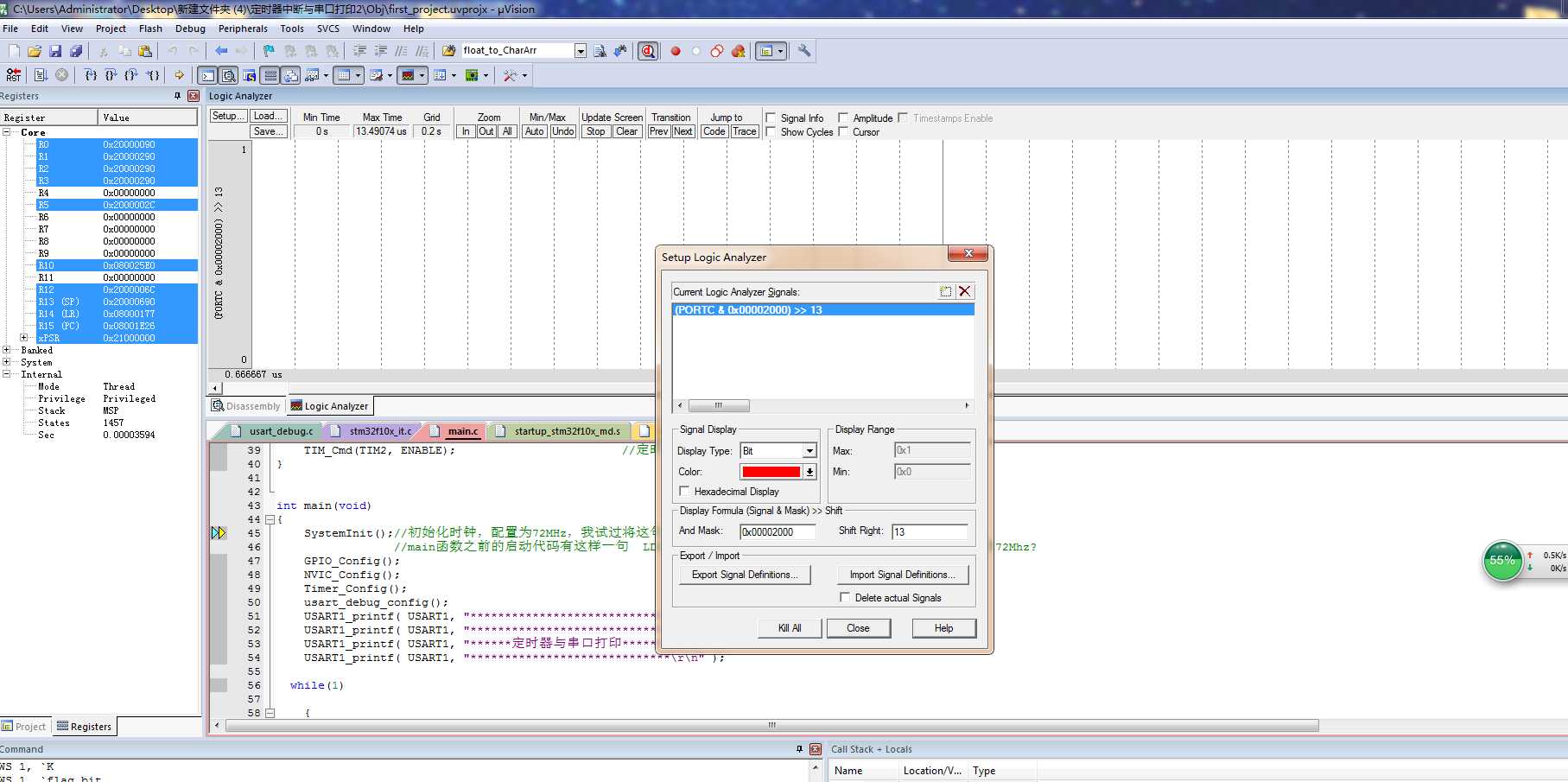Open the Debug menu
This screenshot has width=1568, height=782.
[190, 29]
